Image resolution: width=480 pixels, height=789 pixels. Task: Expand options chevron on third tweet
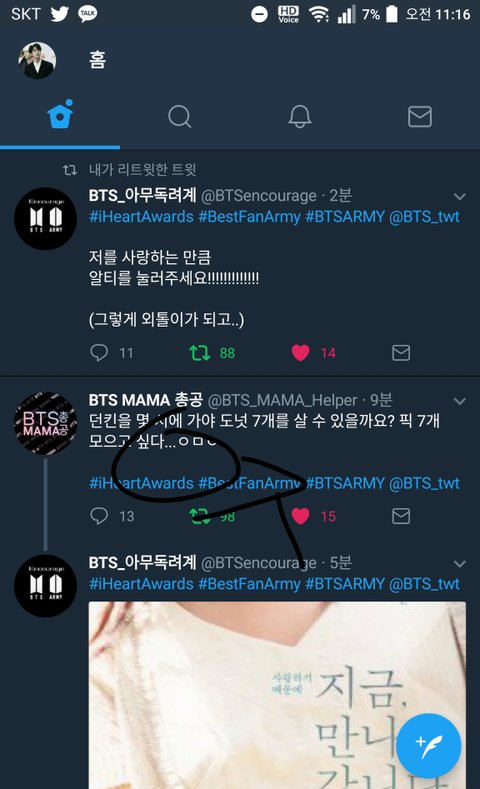pos(459,564)
